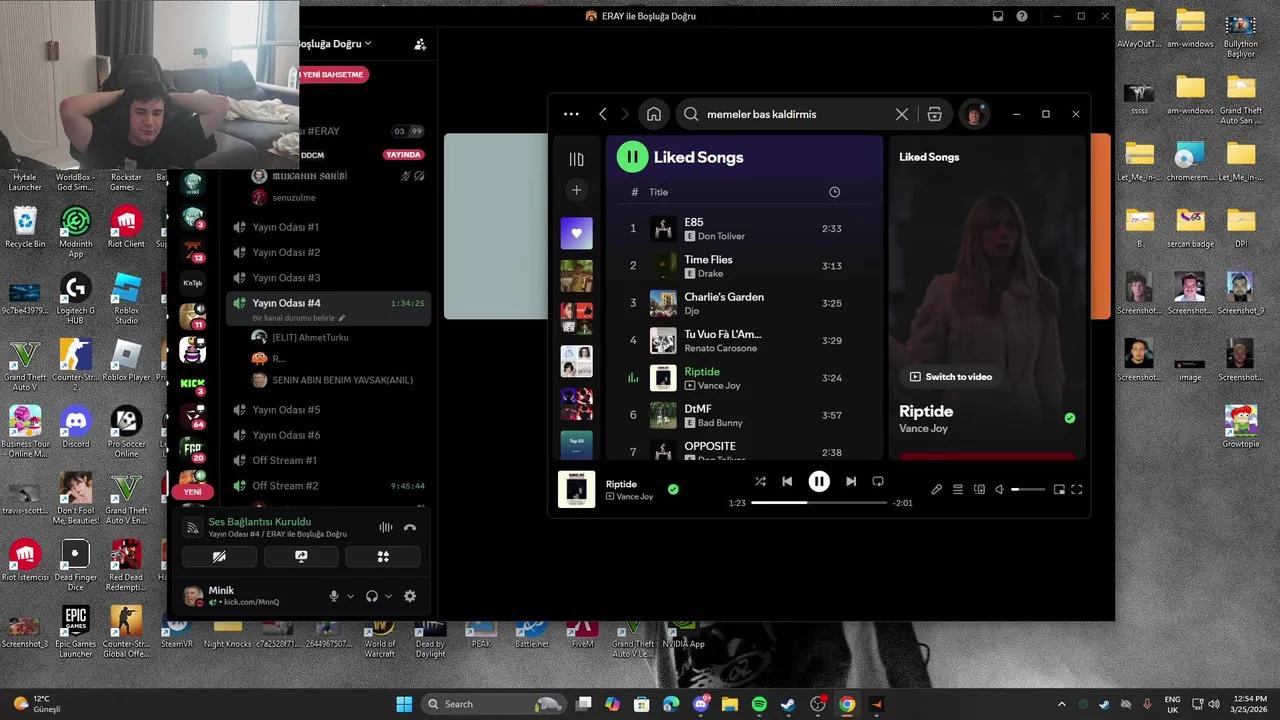
Task: Deafen Discord headphones
Action: [x=372, y=596]
